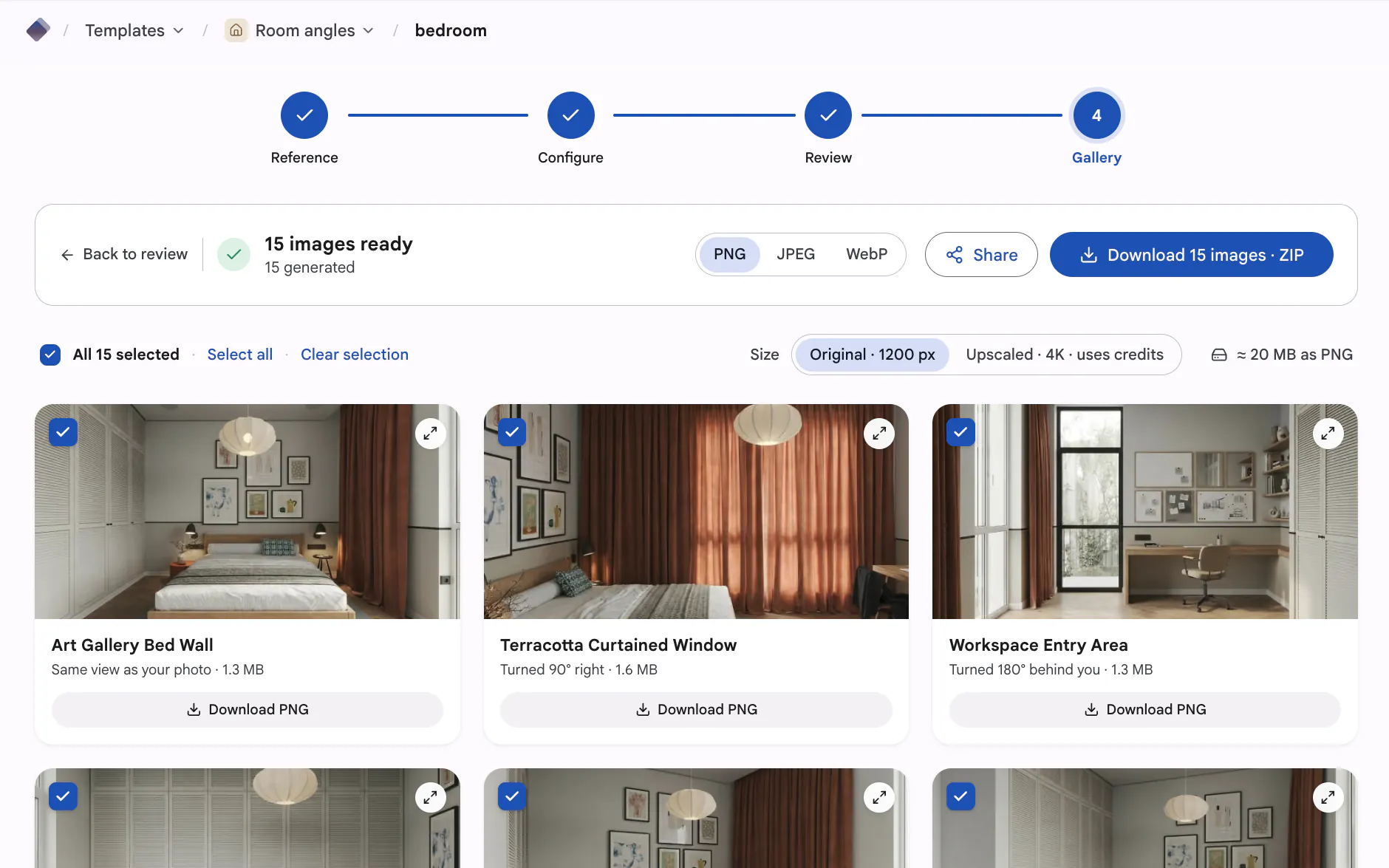The width and height of the screenshot is (1389, 868).
Task: Click Download 15 images ZIP
Action: (1191, 255)
